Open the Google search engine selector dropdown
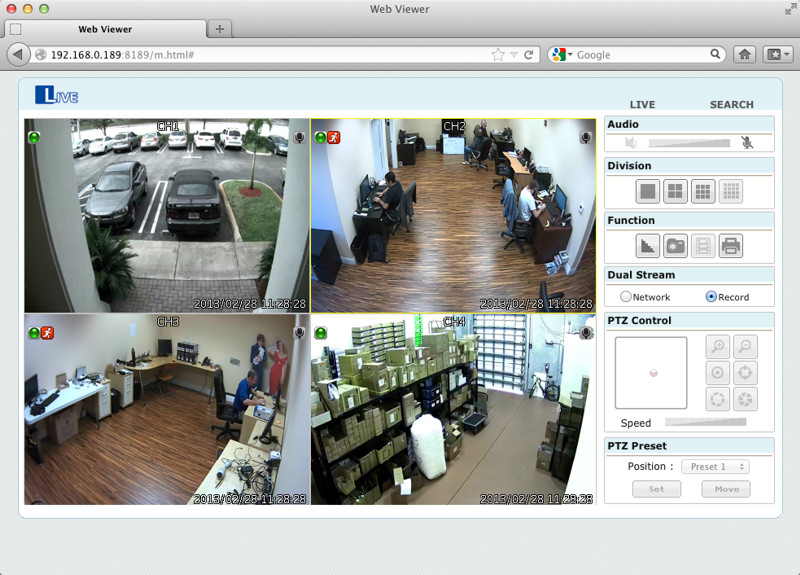 (x=562, y=55)
